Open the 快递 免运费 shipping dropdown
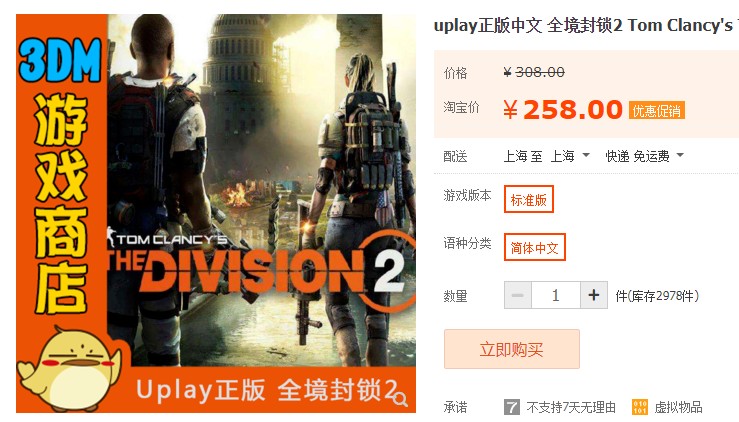This screenshot has width=739, height=422. (644, 156)
